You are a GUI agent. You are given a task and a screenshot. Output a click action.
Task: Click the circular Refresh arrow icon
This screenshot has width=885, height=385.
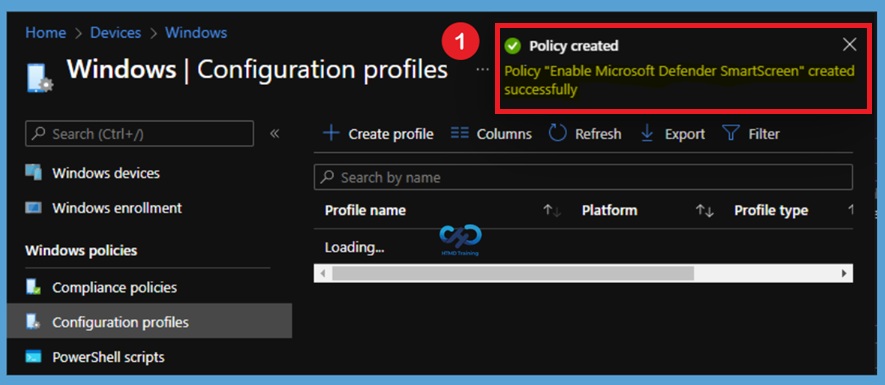[x=557, y=133]
